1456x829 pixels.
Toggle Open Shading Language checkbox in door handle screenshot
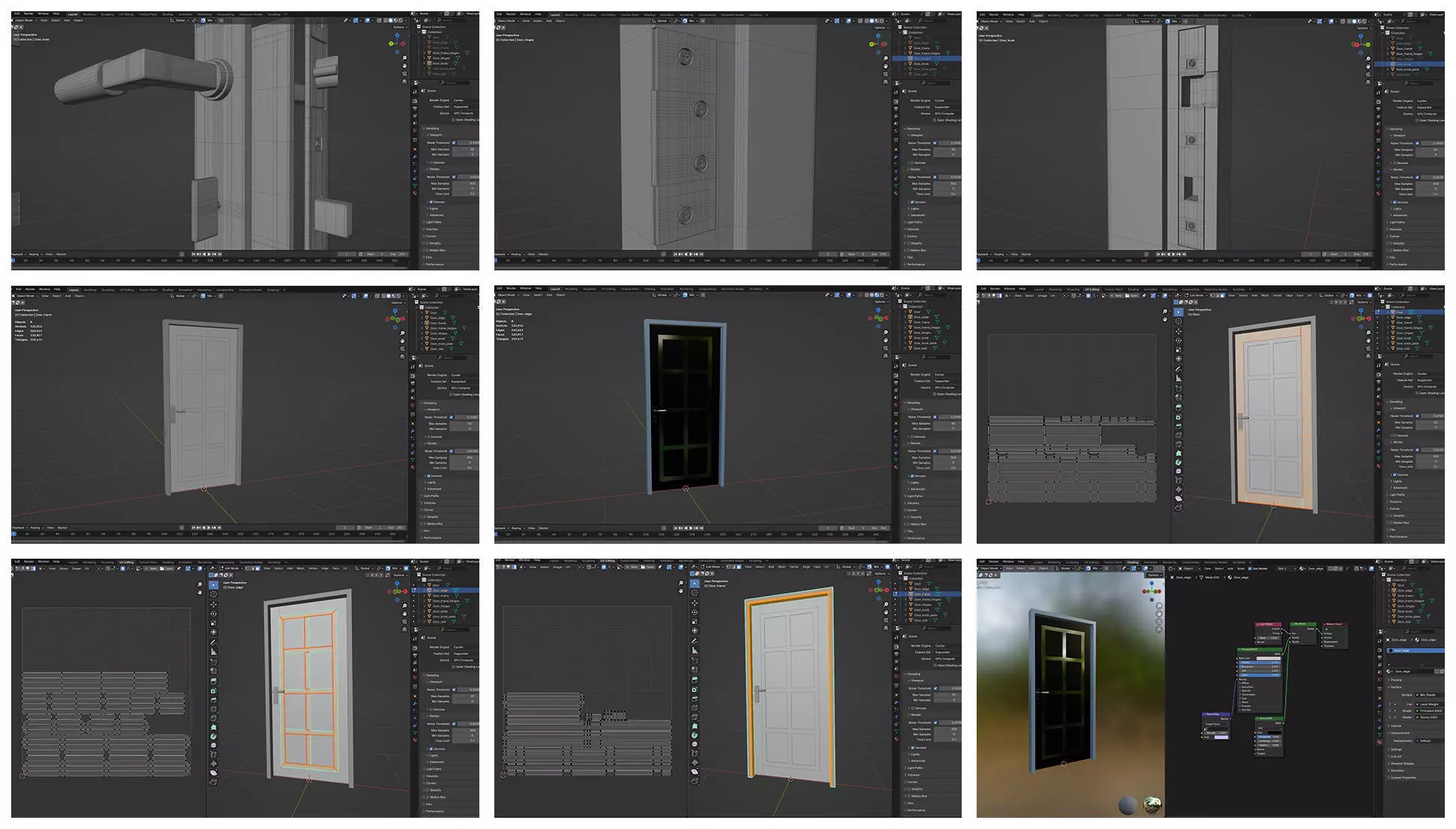pyautogui.click(x=454, y=119)
